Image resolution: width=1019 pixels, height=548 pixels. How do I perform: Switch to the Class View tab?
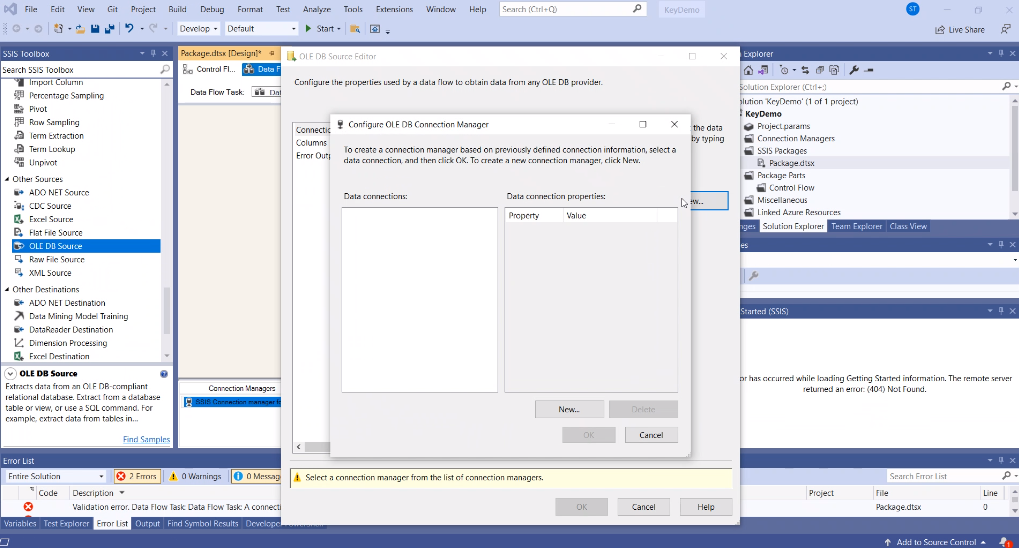pos(908,226)
